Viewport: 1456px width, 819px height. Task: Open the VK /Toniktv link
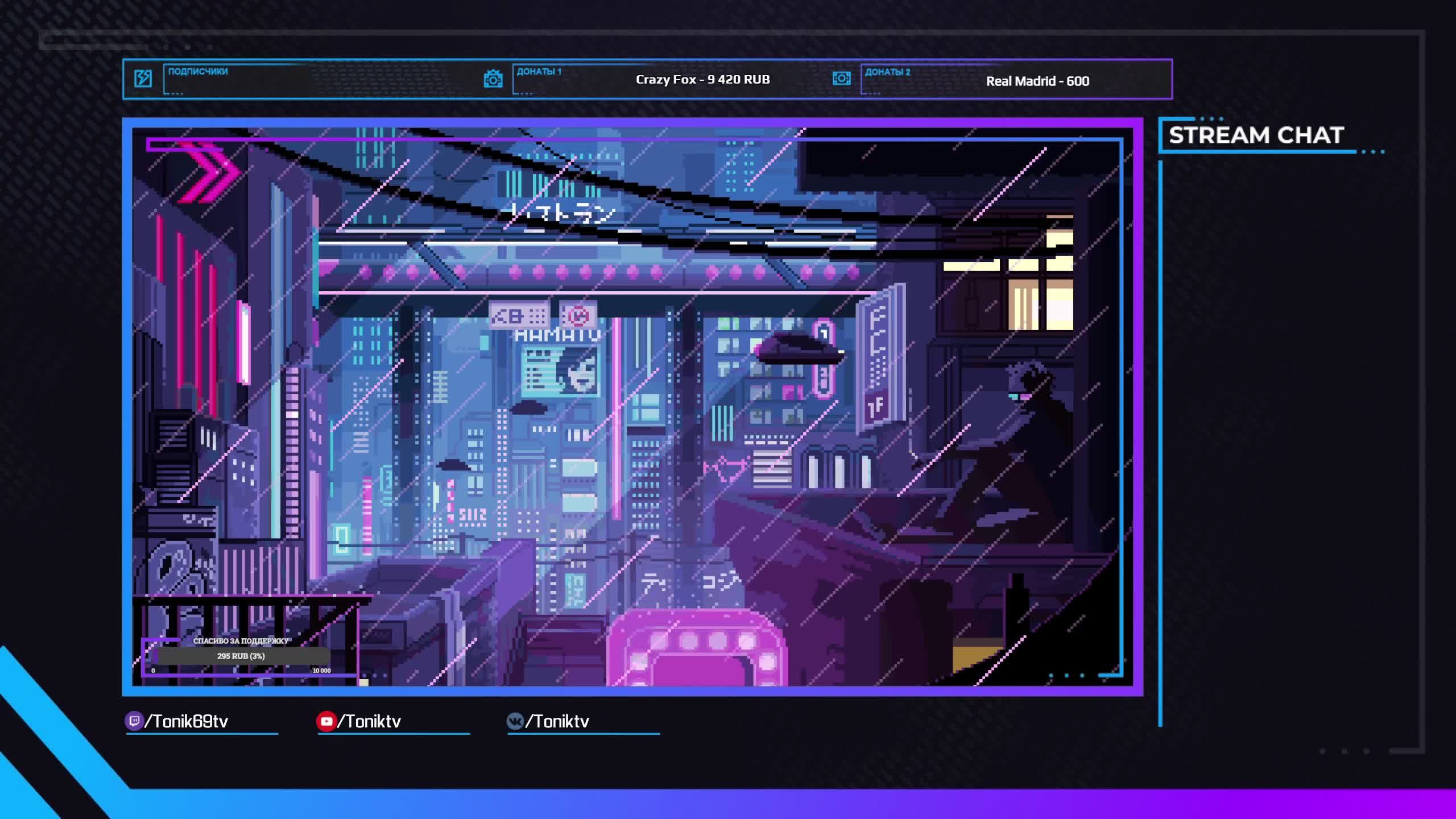557,721
